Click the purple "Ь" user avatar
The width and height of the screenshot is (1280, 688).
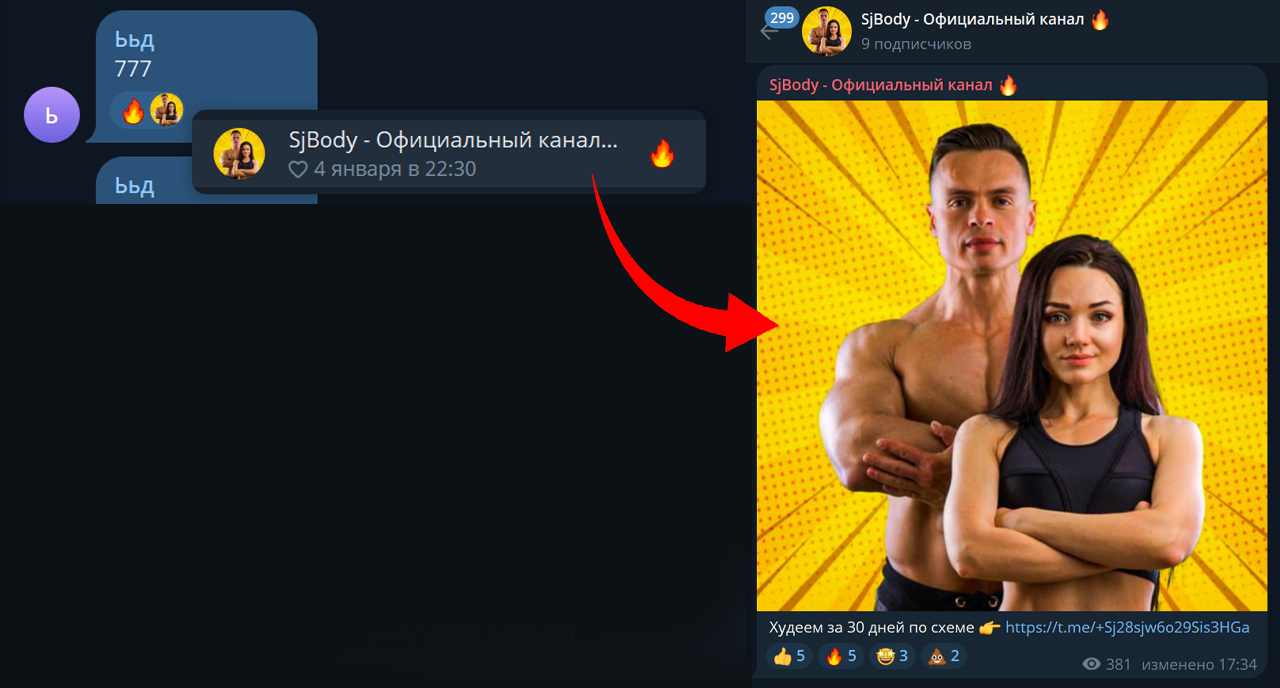point(51,115)
